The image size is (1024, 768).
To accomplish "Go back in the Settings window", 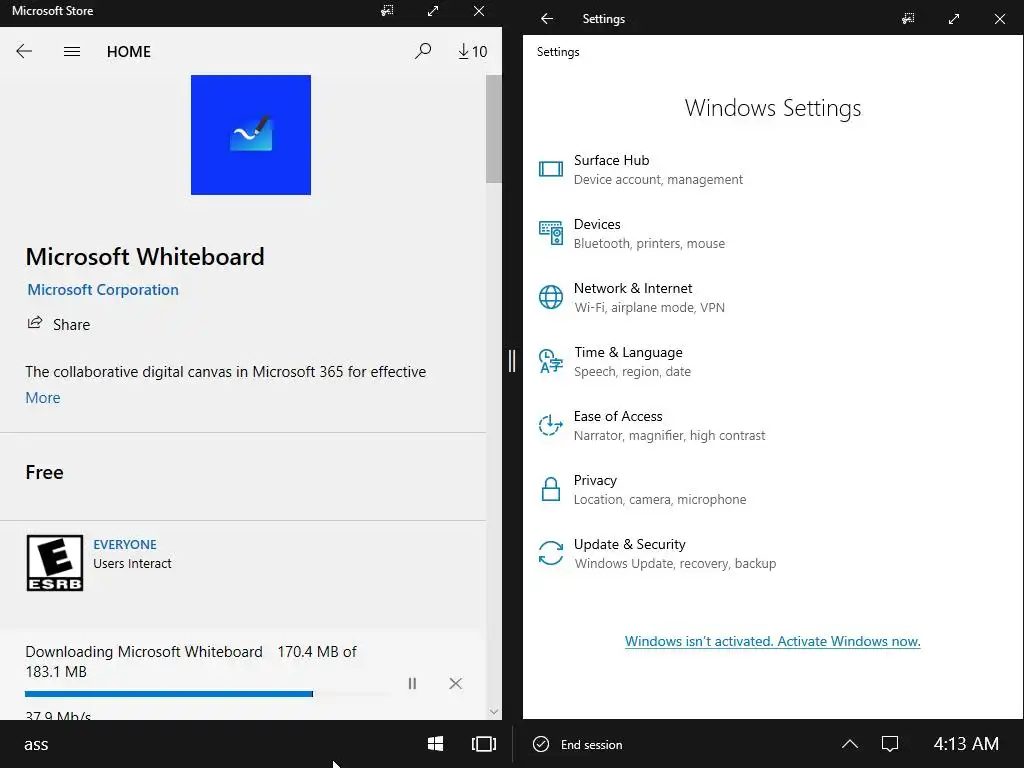I will coord(547,19).
